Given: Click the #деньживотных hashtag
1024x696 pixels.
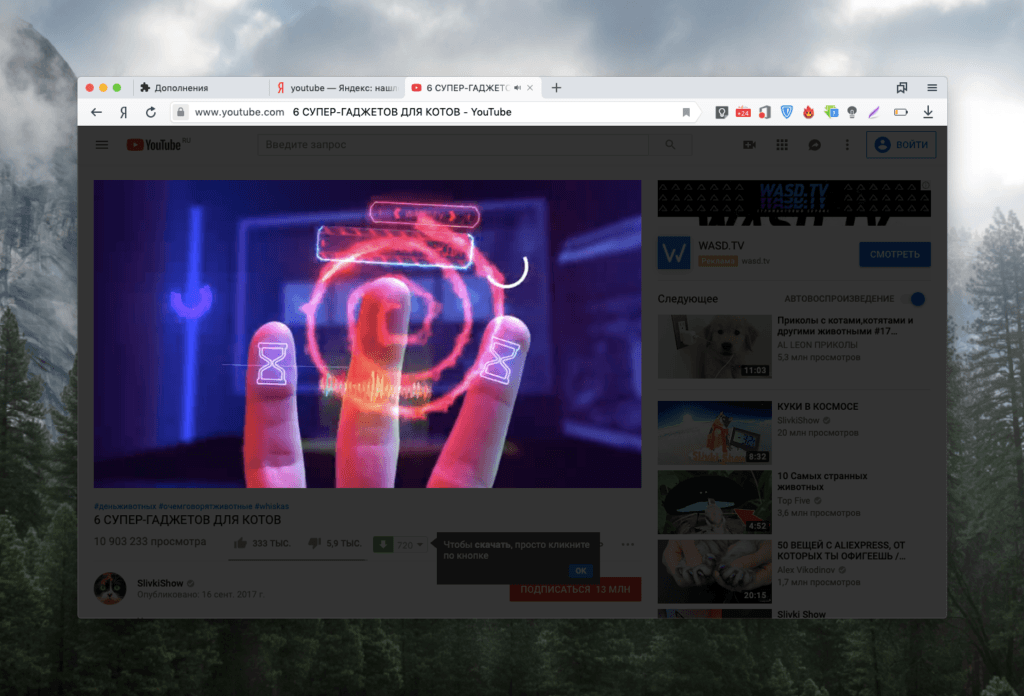Looking at the screenshot, I should pos(125,506).
